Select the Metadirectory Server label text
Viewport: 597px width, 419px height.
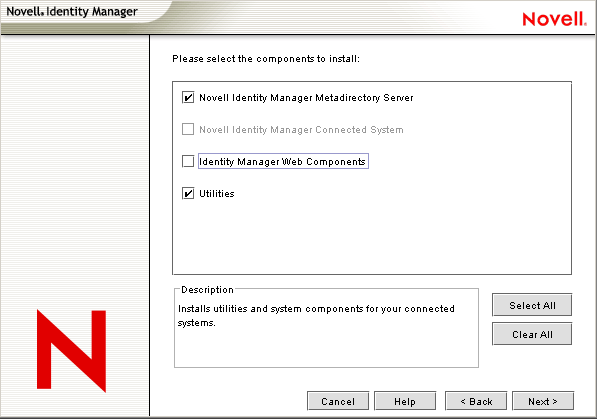306,98
